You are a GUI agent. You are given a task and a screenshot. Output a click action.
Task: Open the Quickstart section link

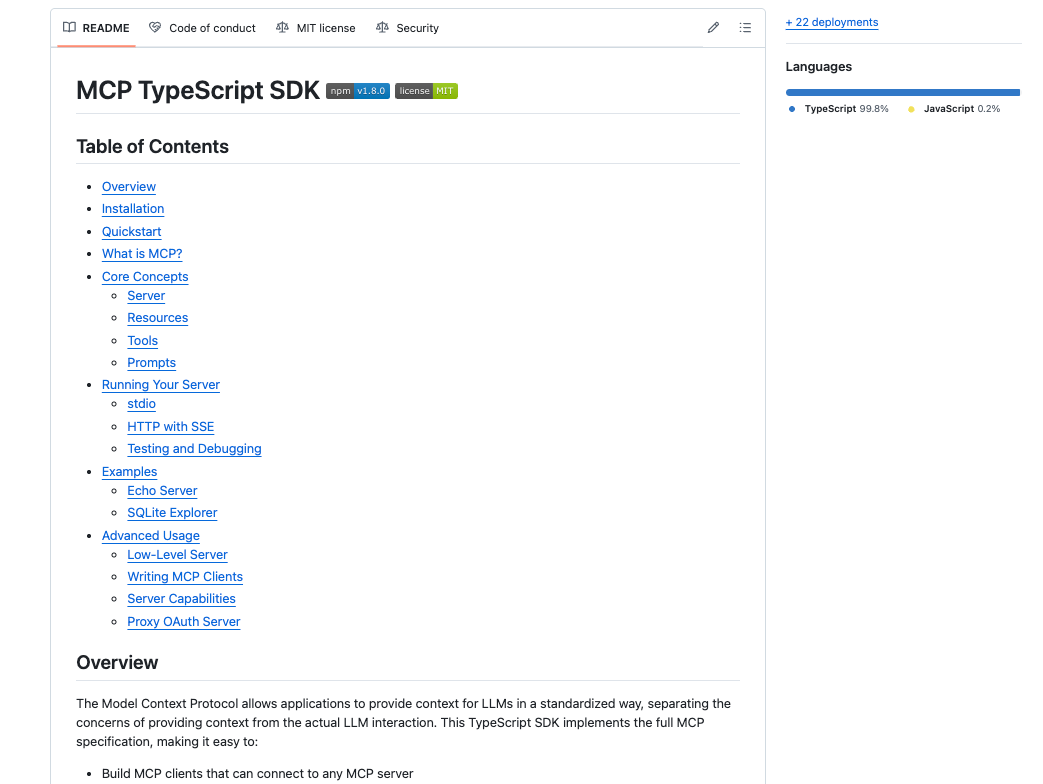coord(131,232)
